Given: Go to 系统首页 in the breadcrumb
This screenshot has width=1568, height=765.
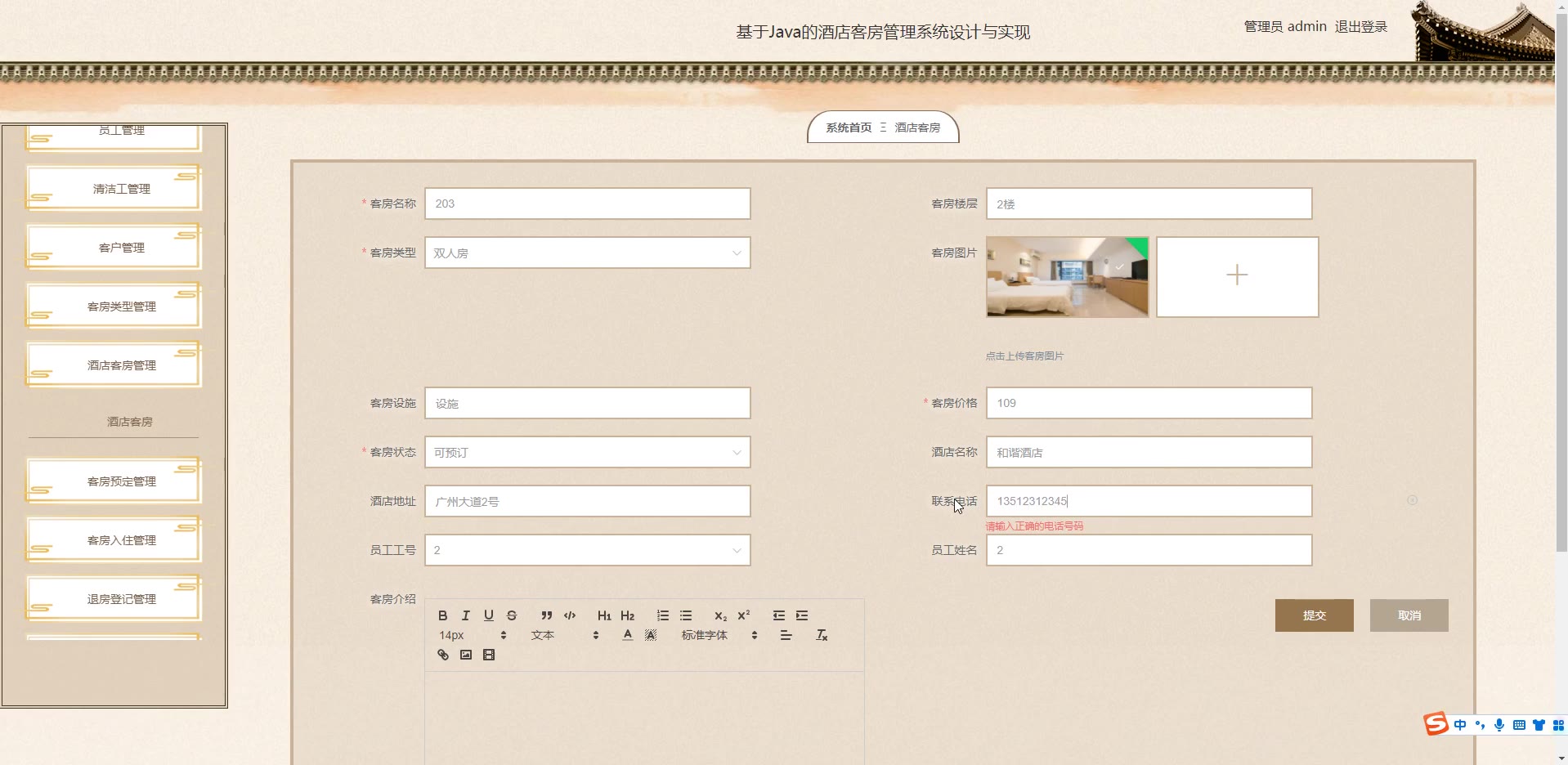Looking at the screenshot, I should click(849, 127).
